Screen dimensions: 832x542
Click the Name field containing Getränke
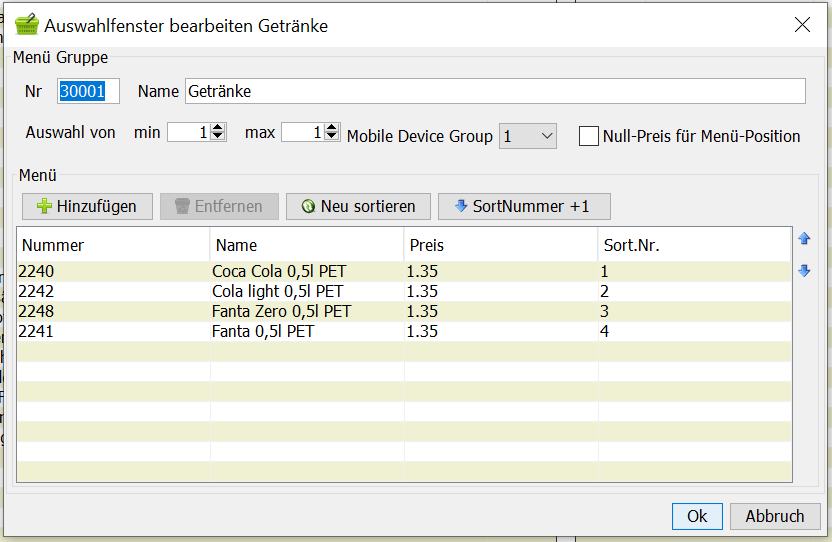(x=495, y=91)
